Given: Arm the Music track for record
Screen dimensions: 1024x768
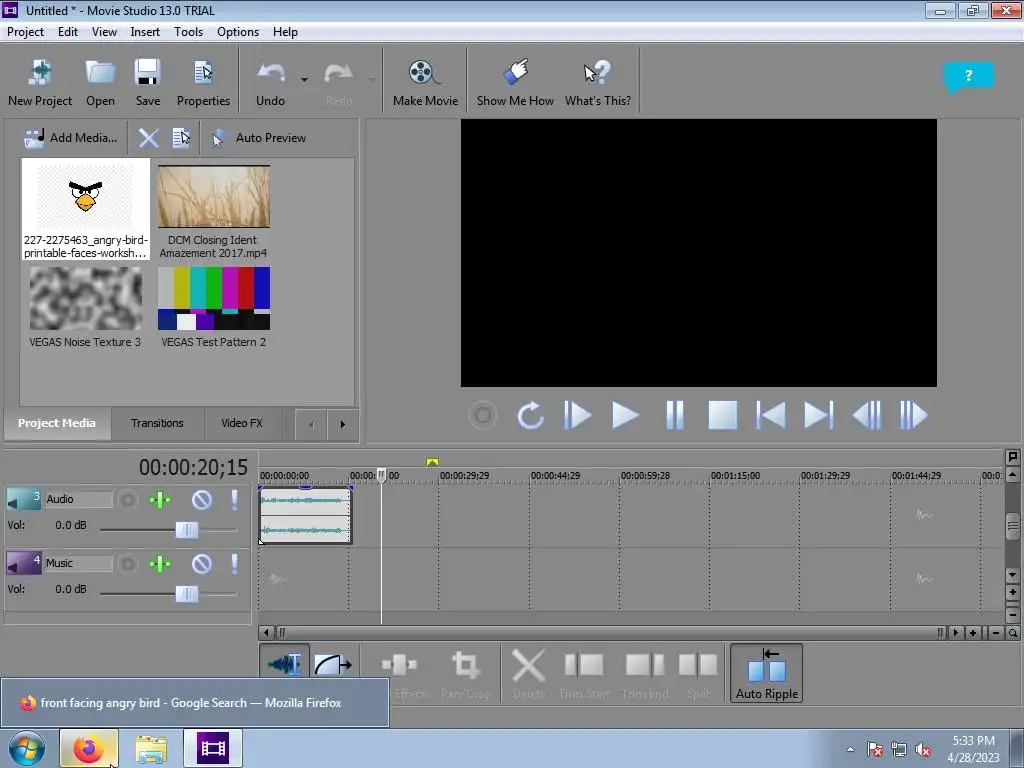Looking at the screenshot, I should [128, 564].
